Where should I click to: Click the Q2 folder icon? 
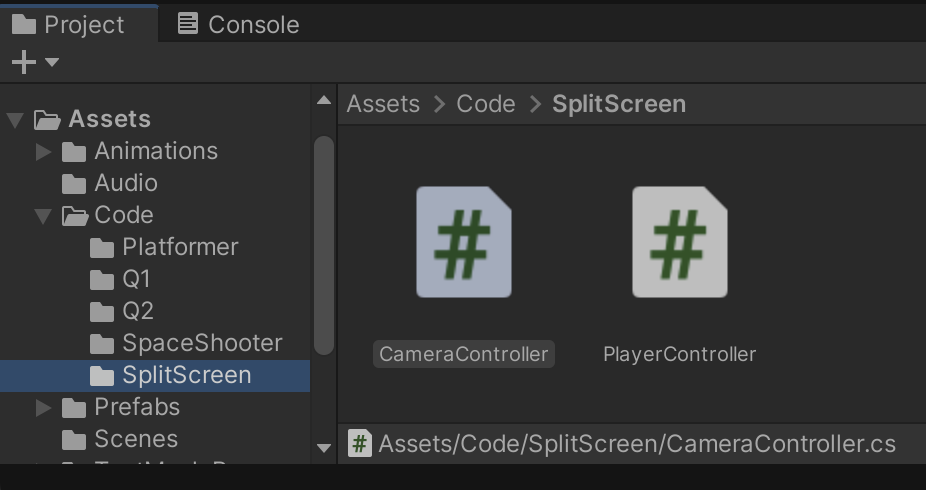click(102, 311)
